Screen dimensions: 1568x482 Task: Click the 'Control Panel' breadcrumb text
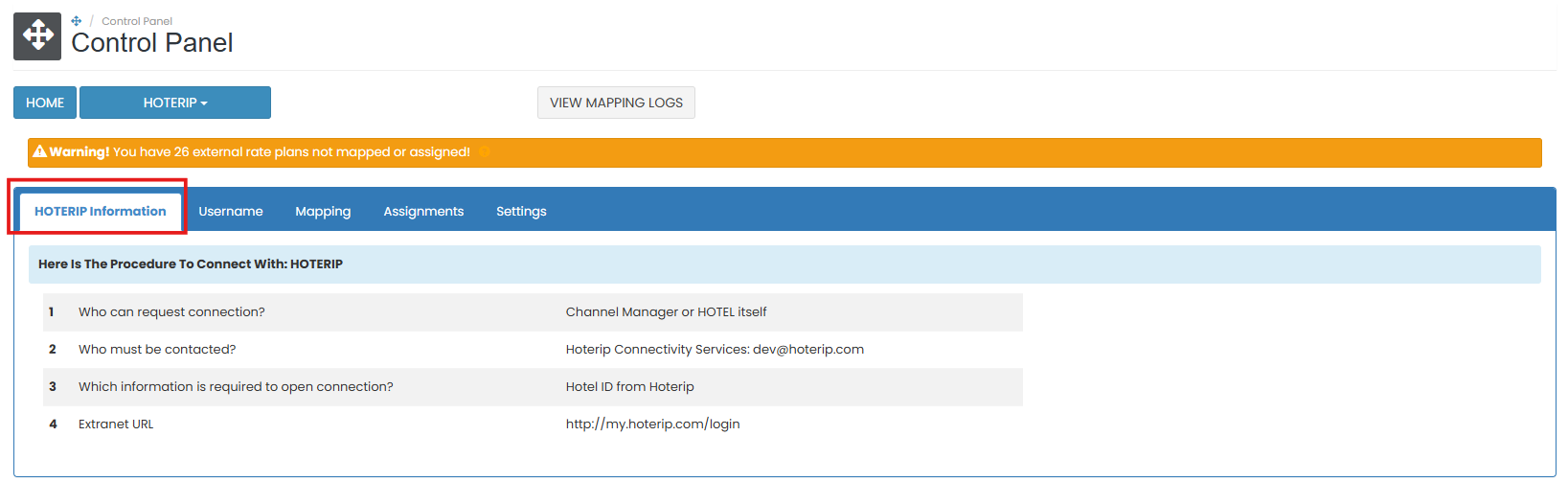137,21
